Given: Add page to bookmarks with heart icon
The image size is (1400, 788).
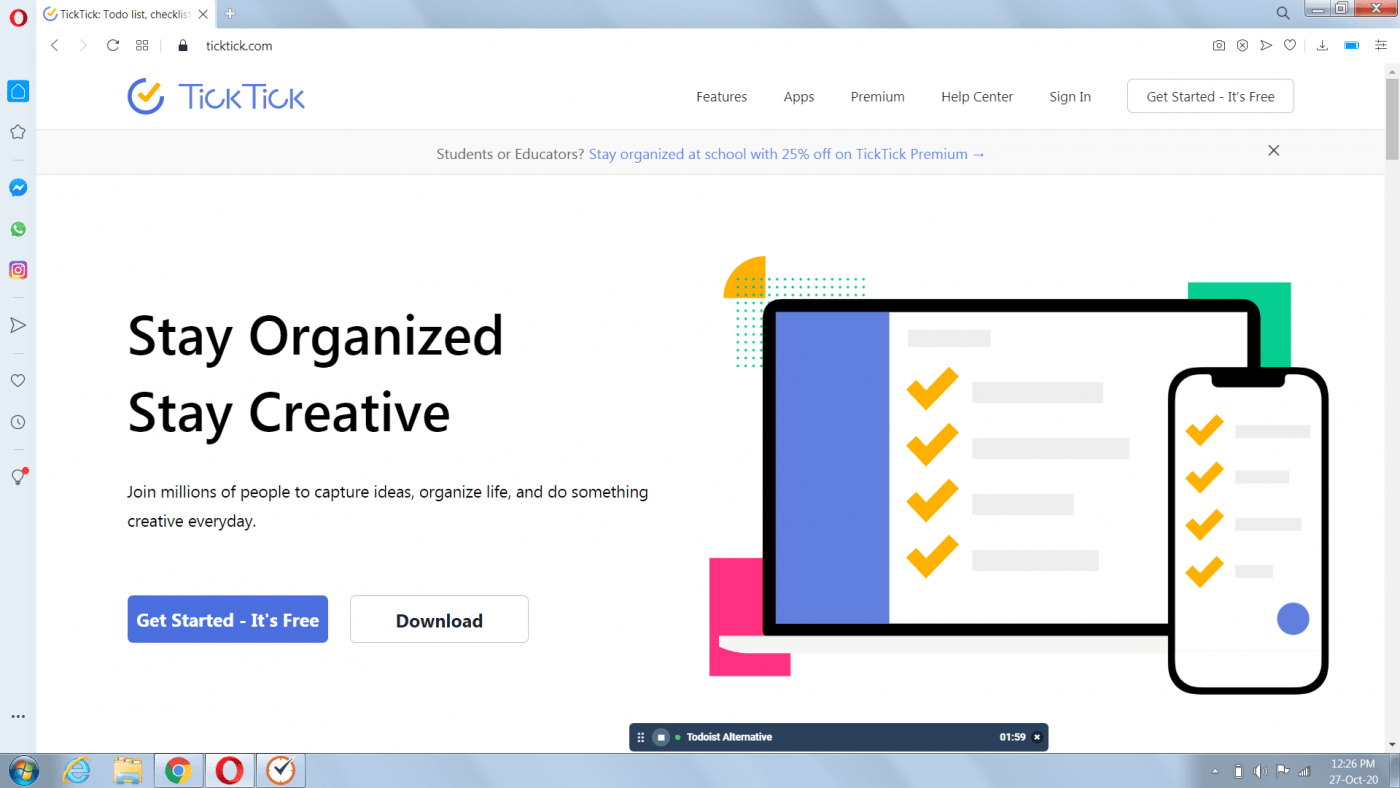Looking at the screenshot, I should click(x=1290, y=46).
